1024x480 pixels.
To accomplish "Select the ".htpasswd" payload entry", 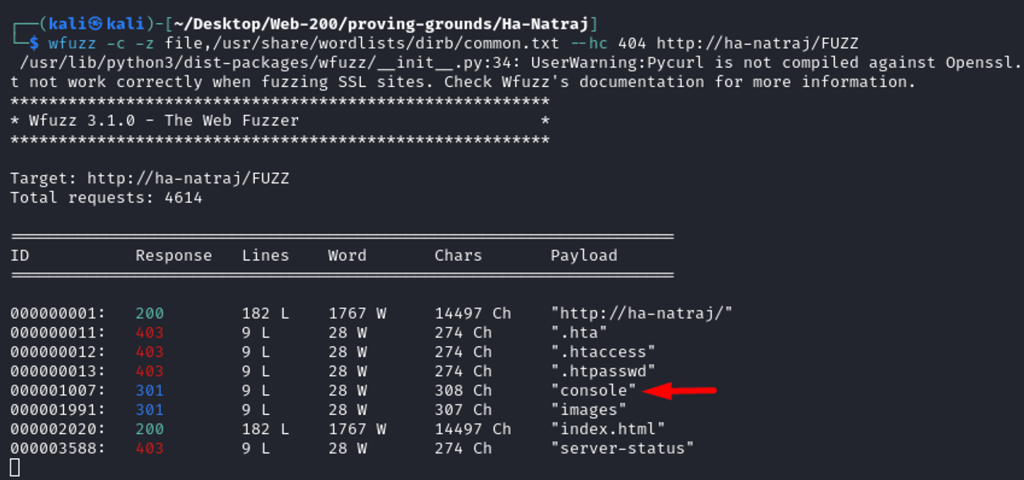I will [x=603, y=371].
